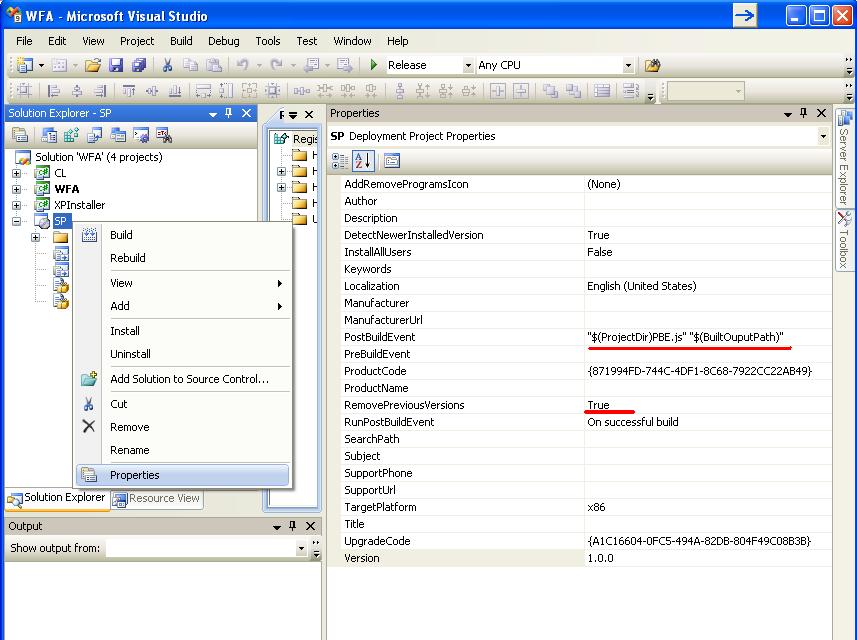857x640 pixels.
Task: Close the Solution Explorer panel
Action: pos(246,113)
